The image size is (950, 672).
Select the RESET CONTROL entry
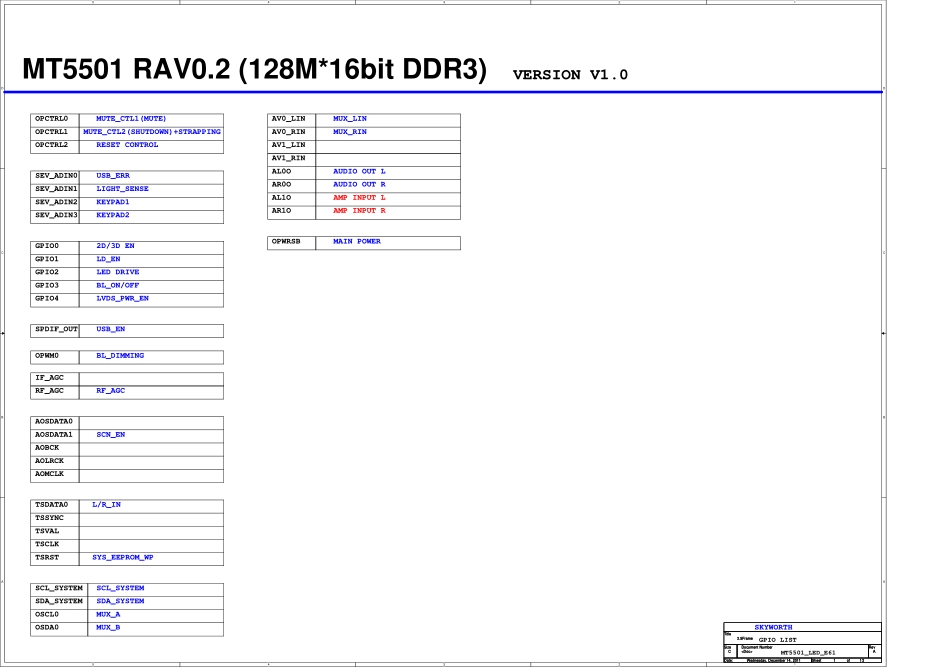pos(127,145)
